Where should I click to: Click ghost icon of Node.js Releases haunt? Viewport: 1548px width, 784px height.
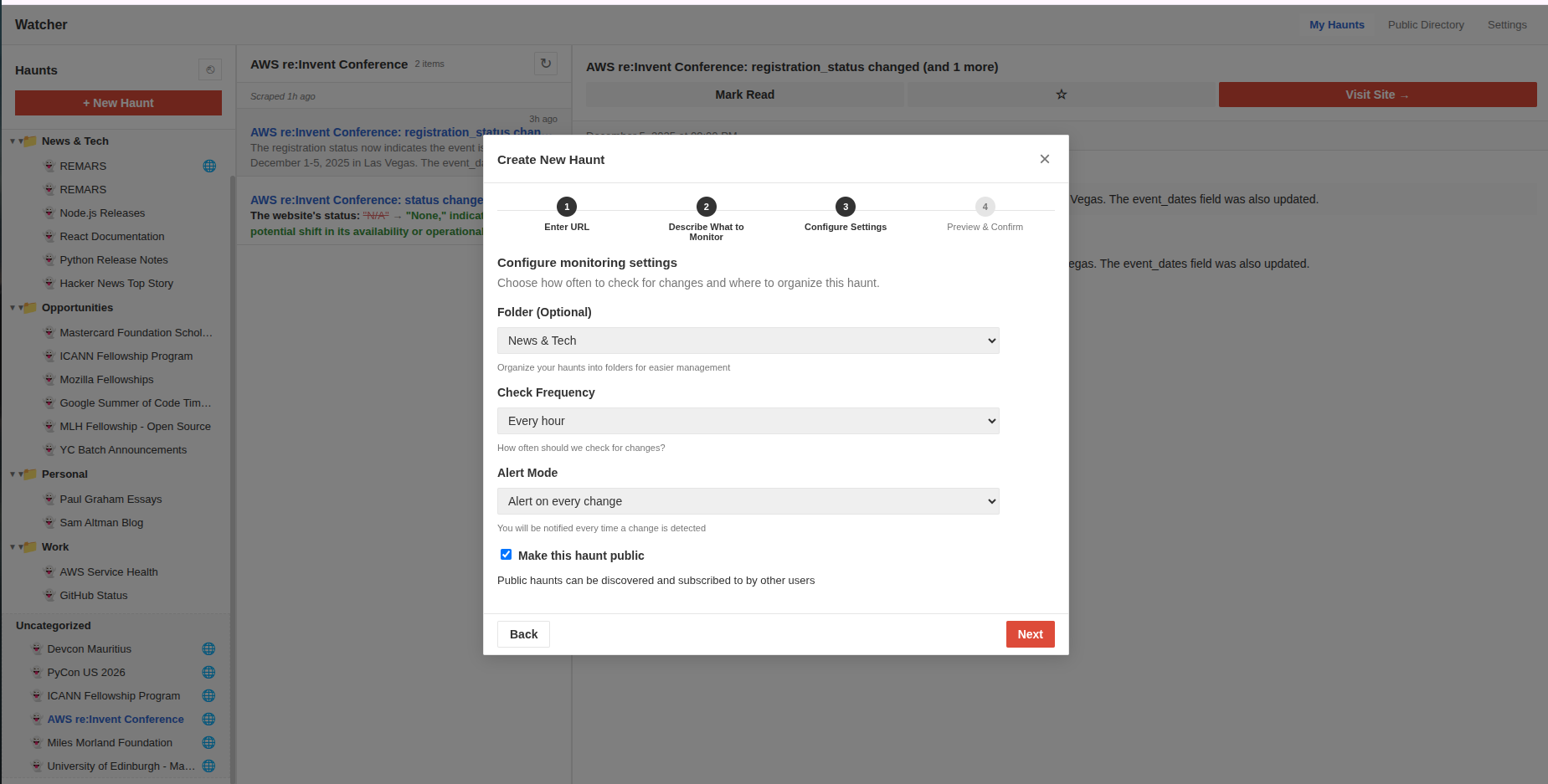click(x=49, y=213)
